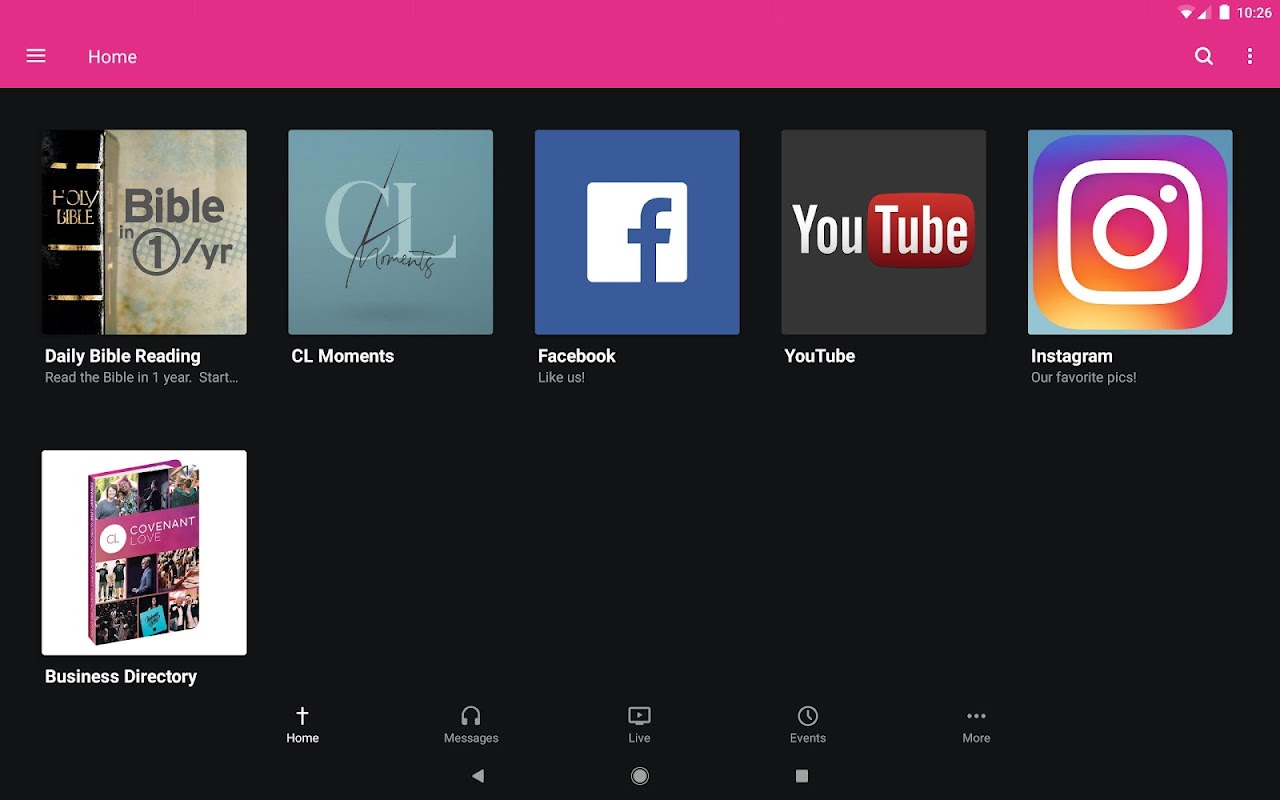Open the three-dot overflow menu
This screenshot has height=800, width=1280.
[1250, 56]
